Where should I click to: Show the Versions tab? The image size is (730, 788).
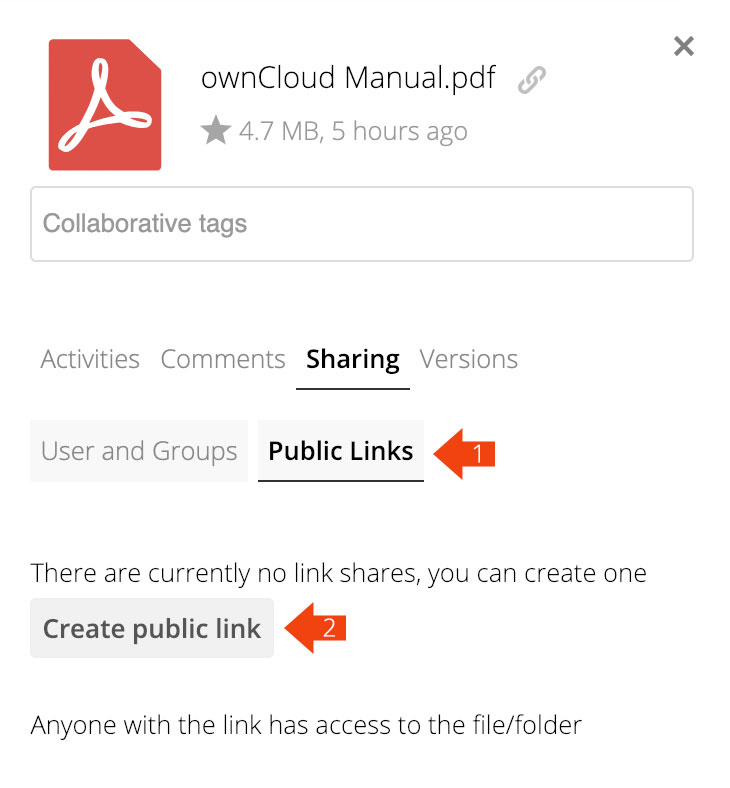(469, 359)
